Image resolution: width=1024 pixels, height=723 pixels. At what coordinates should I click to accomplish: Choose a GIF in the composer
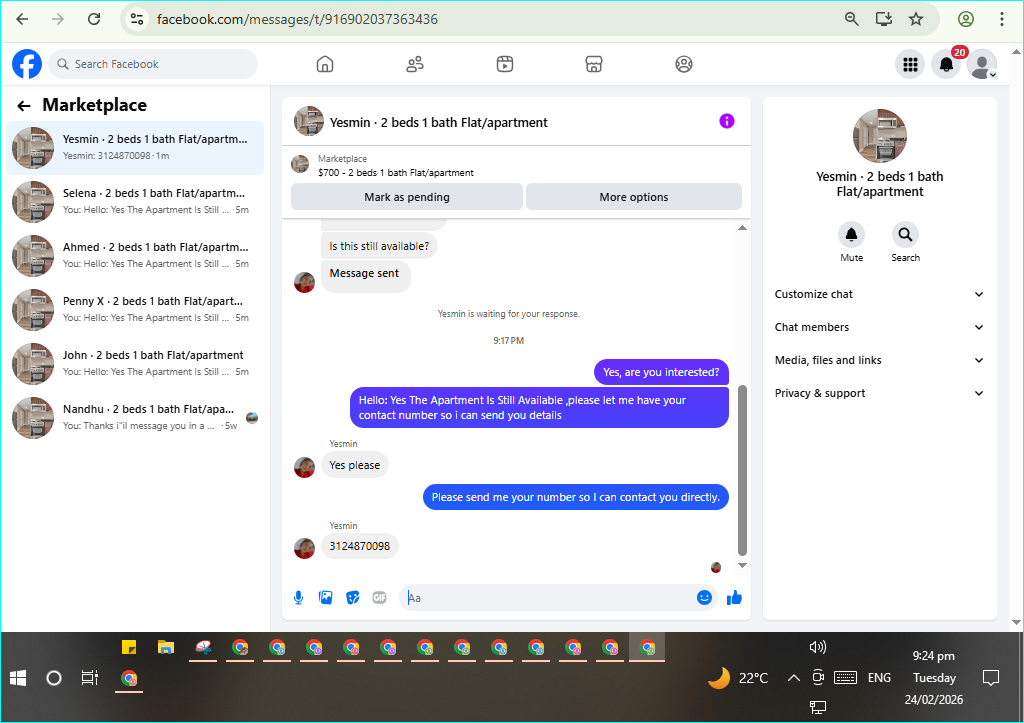click(x=379, y=598)
